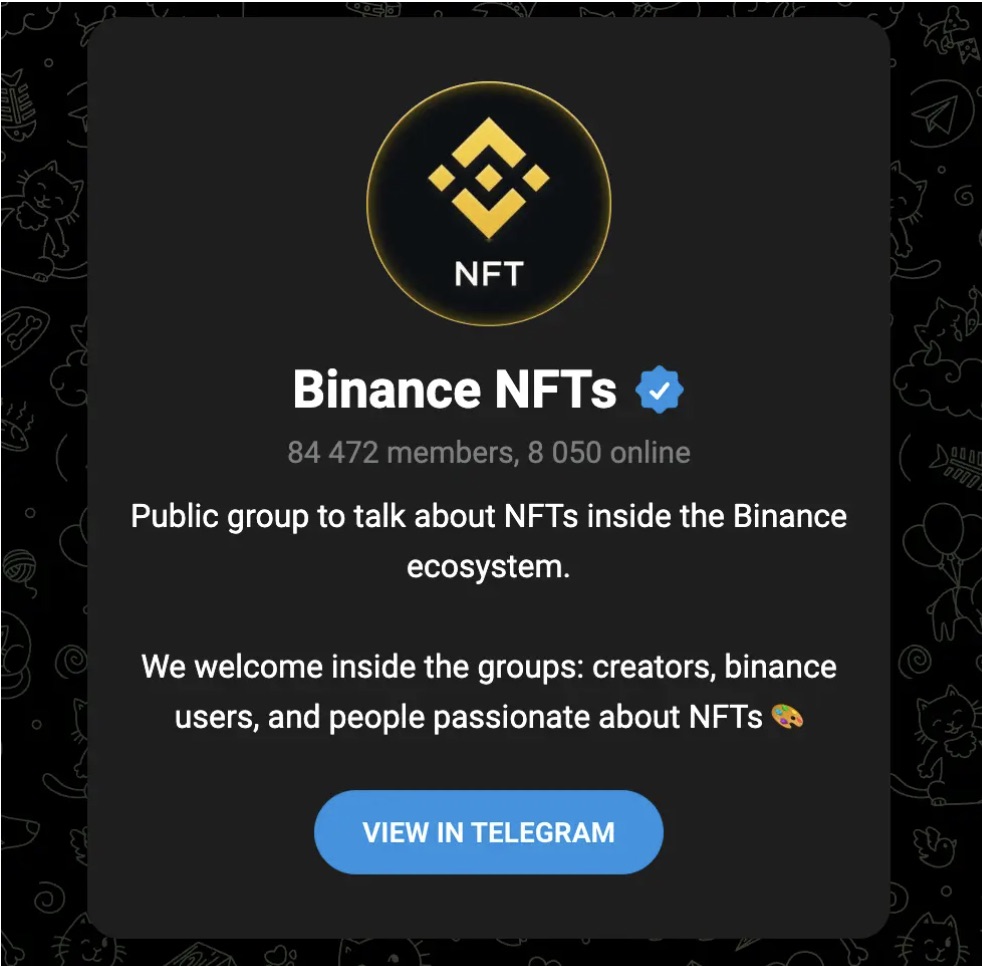982x966 pixels.
Task: Click the members count text
Action: click(x=390, y=452)
